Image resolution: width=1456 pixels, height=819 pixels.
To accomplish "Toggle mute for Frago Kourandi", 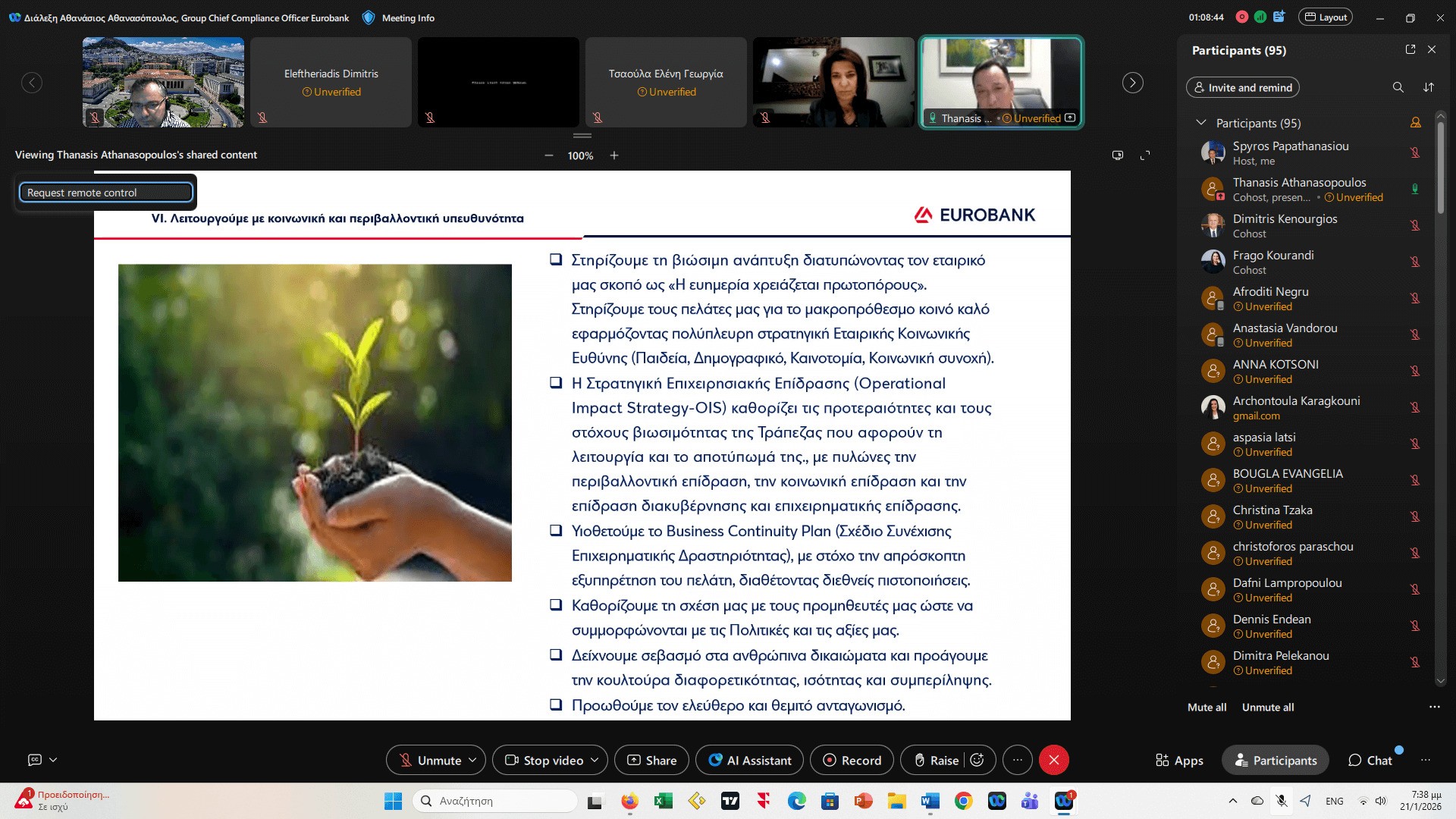I will coord(1415,262).
